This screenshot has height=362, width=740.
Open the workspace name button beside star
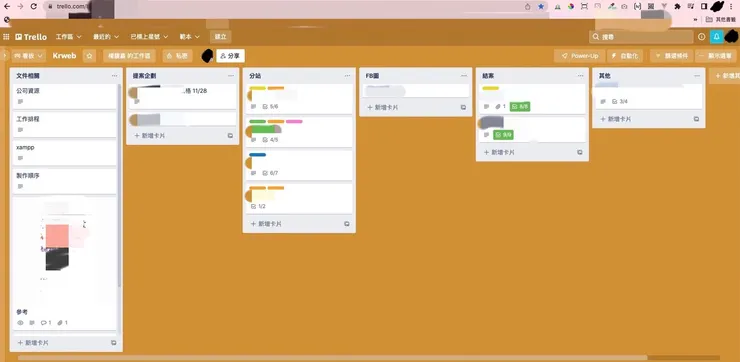coord(129,56)
